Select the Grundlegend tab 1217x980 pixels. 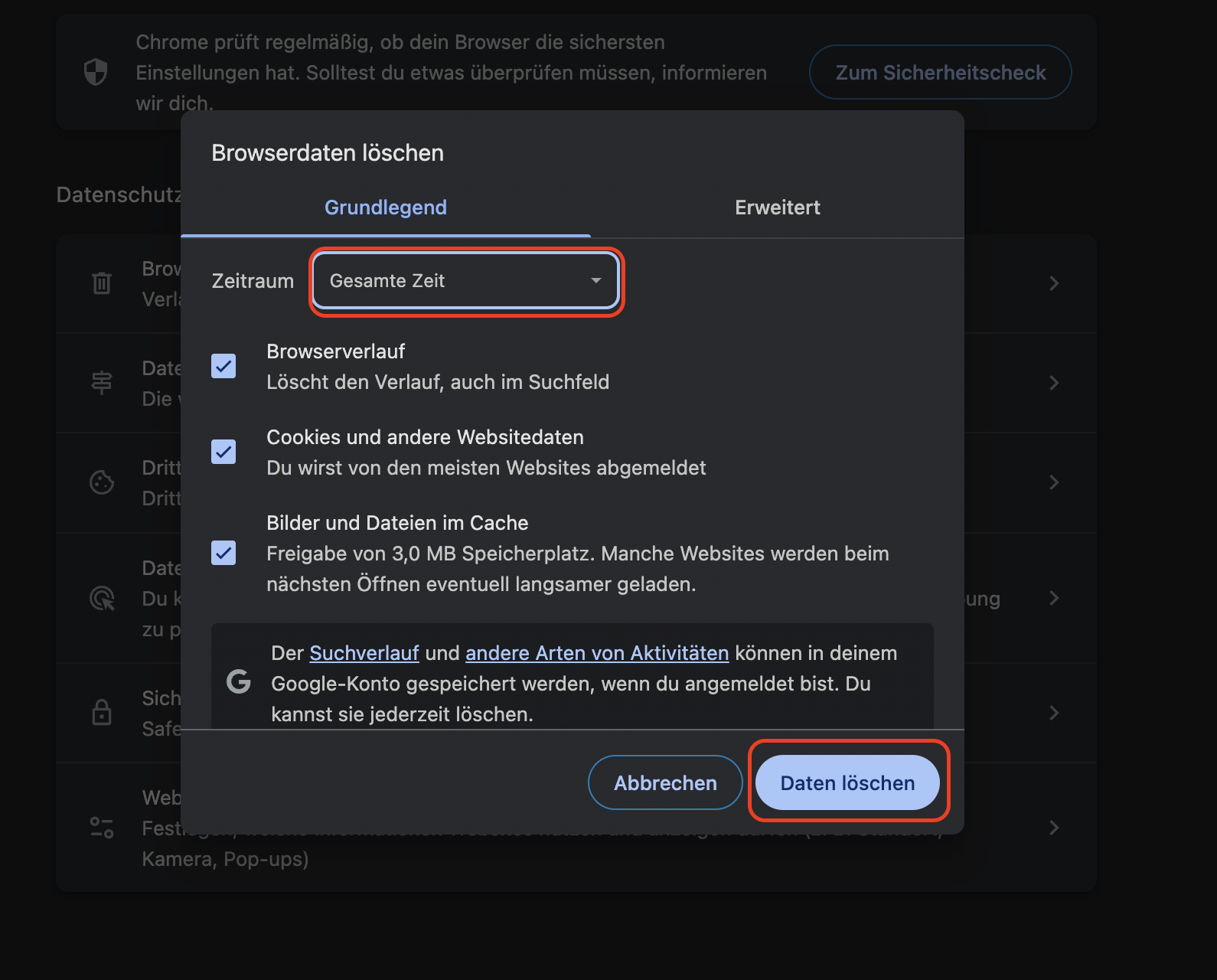tap(386, 207)
